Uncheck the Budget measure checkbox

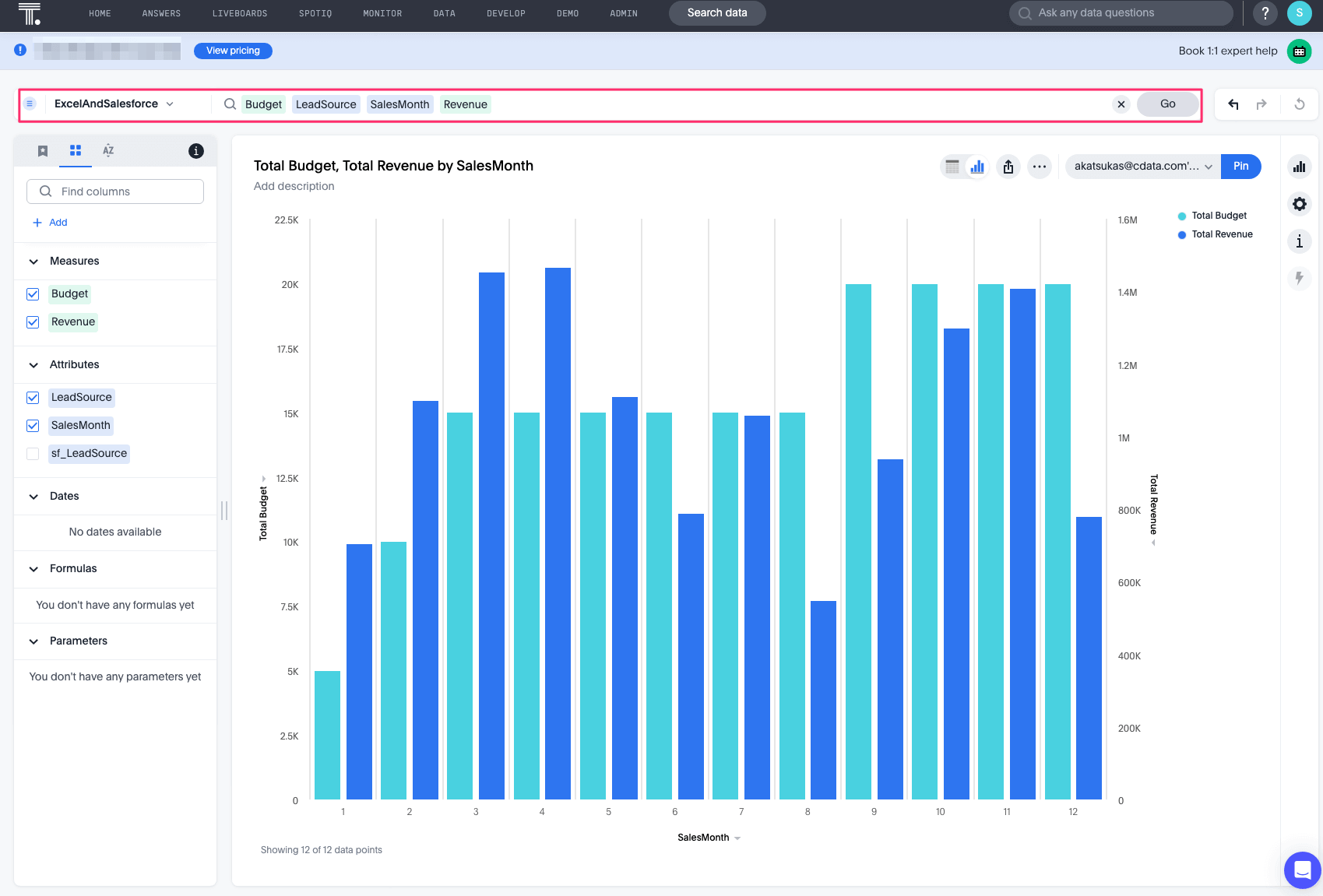coord(33,294)
